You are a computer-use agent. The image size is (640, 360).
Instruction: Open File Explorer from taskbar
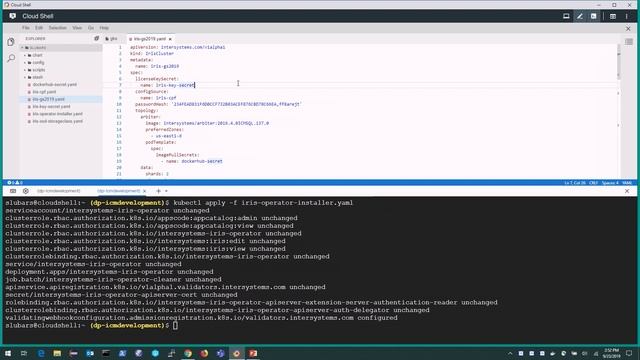coord(57,353)
